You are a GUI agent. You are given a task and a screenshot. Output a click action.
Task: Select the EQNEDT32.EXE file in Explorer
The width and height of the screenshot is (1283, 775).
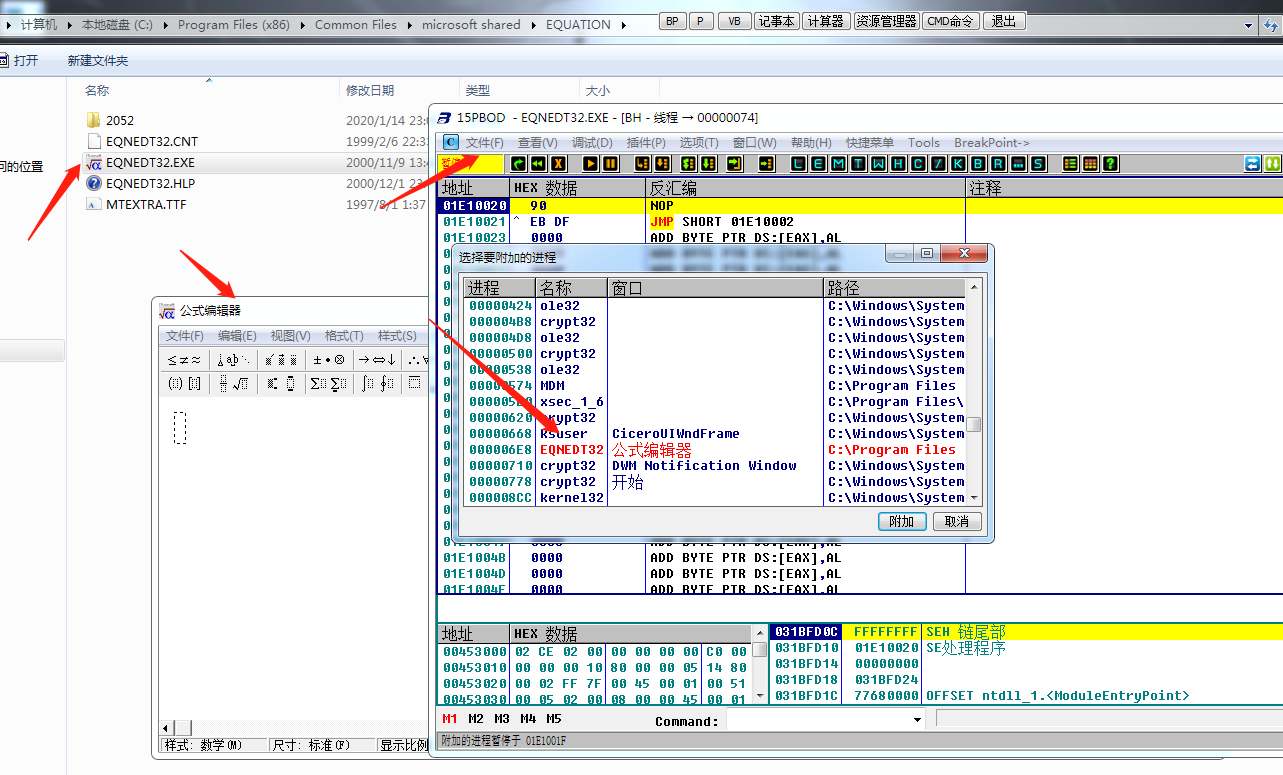pyautogui.click(x=151, y=162)
